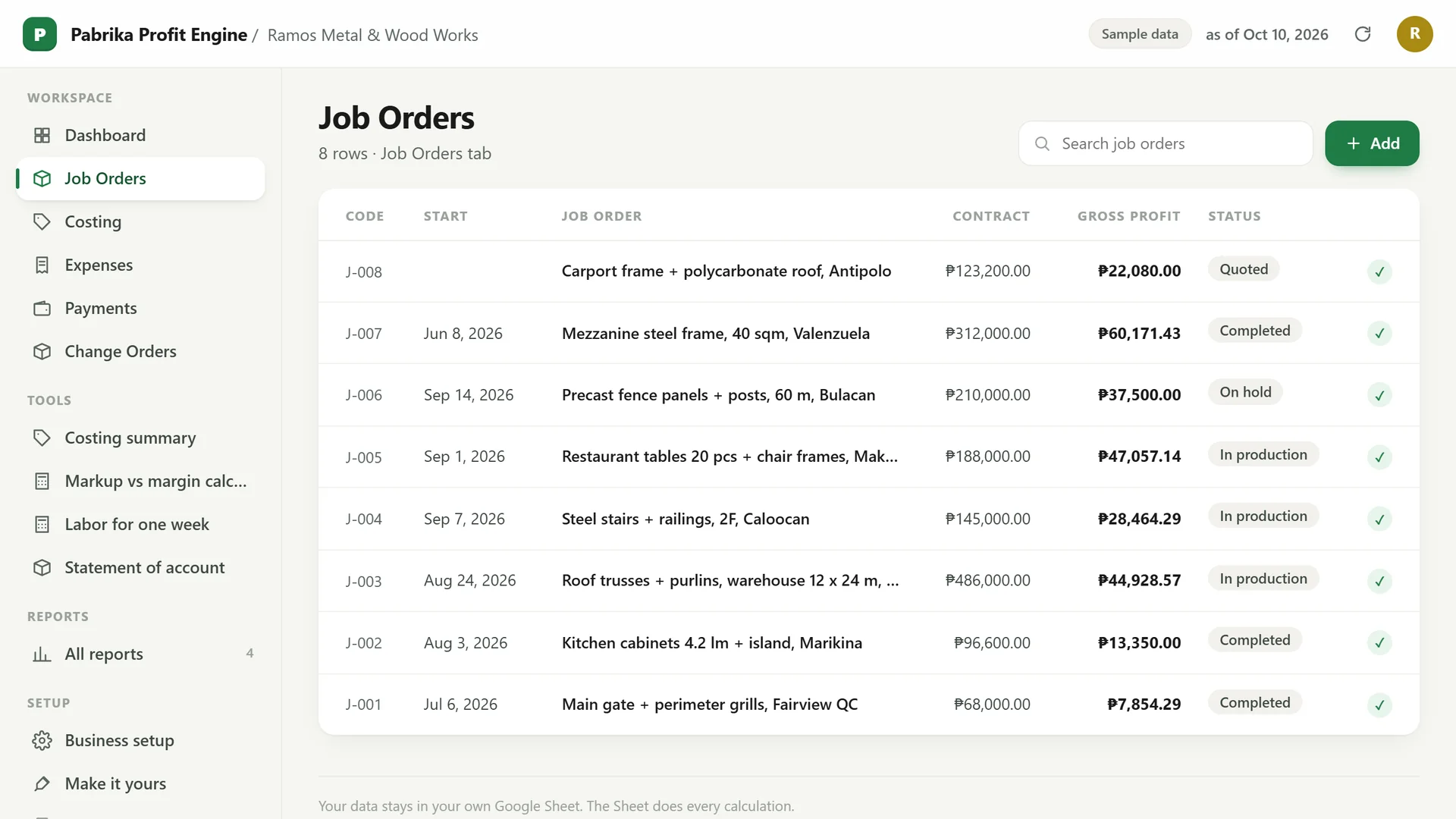Click the Change Orders box icon

42,351
